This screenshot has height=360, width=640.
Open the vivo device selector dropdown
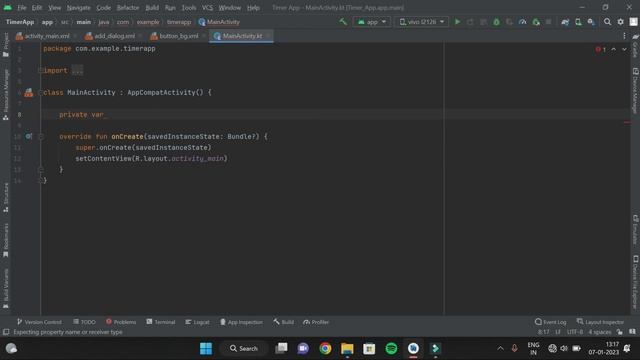point(422,22)
